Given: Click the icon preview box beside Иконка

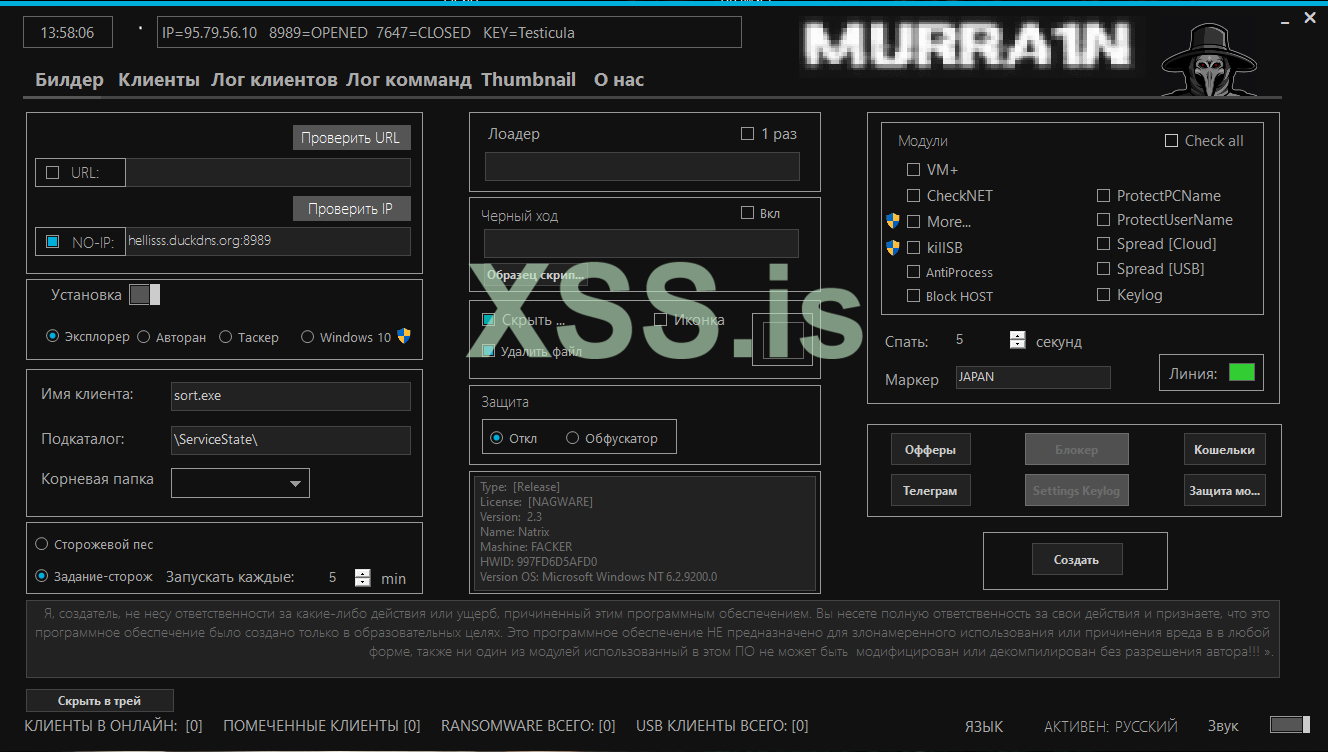Looking at the screenshot, I should coord(783,340).
